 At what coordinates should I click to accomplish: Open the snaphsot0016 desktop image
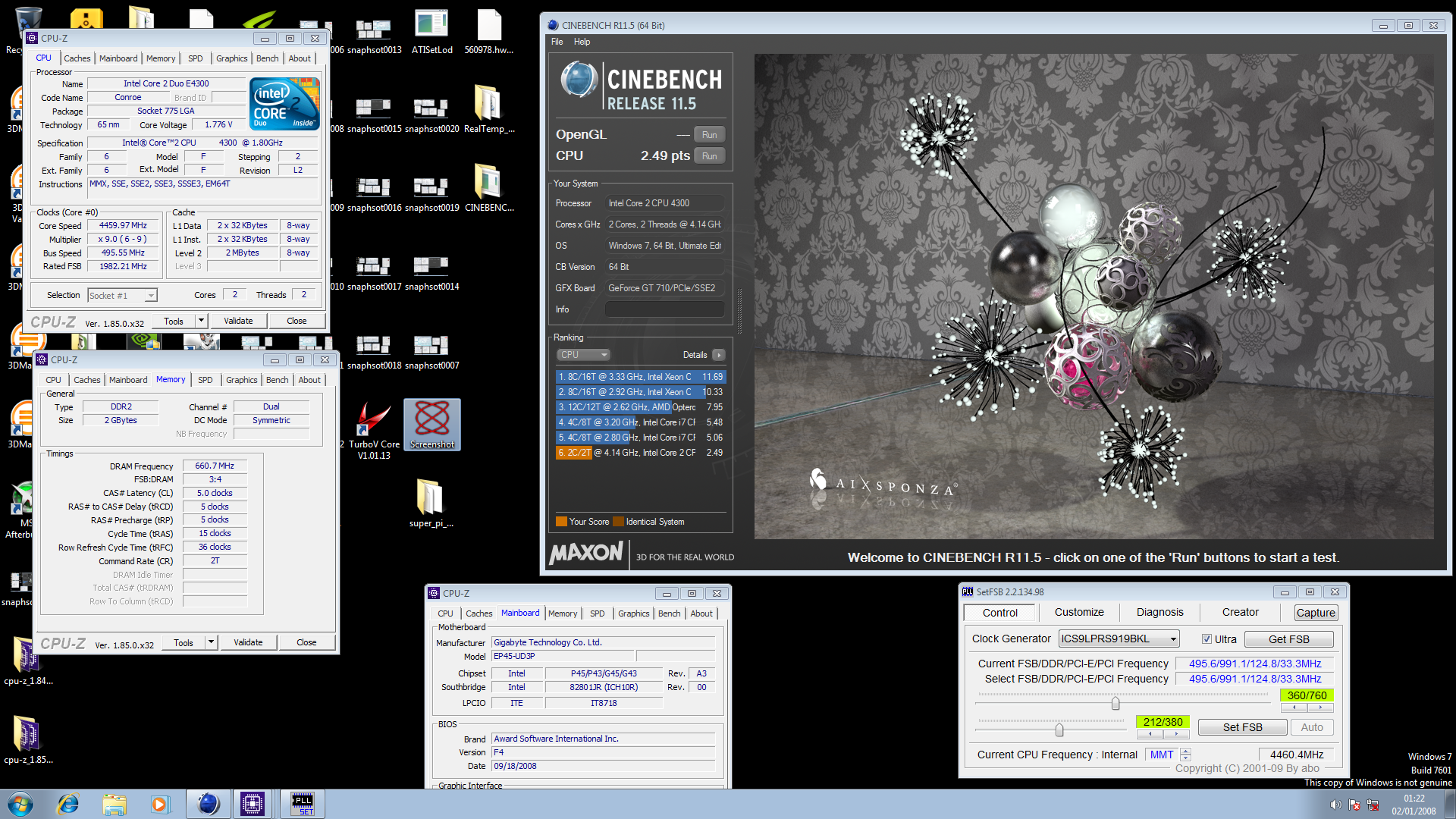click(374, 193)
